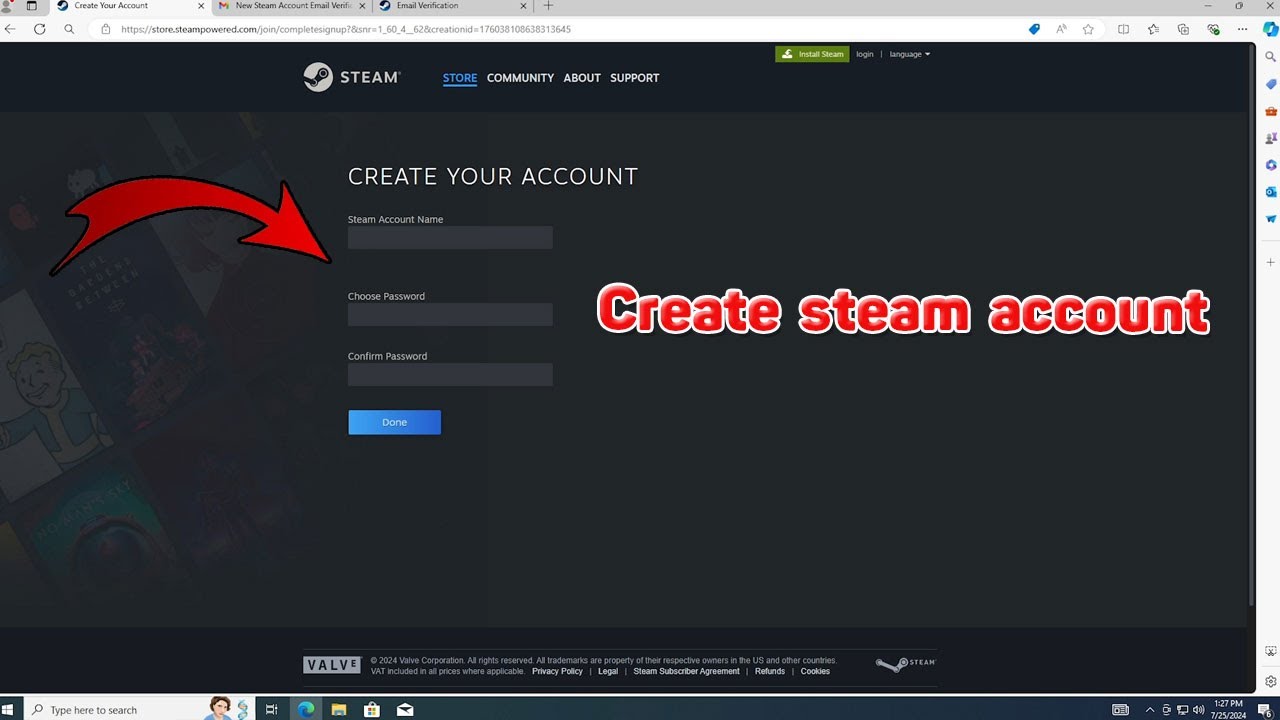Open the language dropdown
The height and width of the screenshot is (720, 1280).
pyautogui.click(x=908, y=54)
